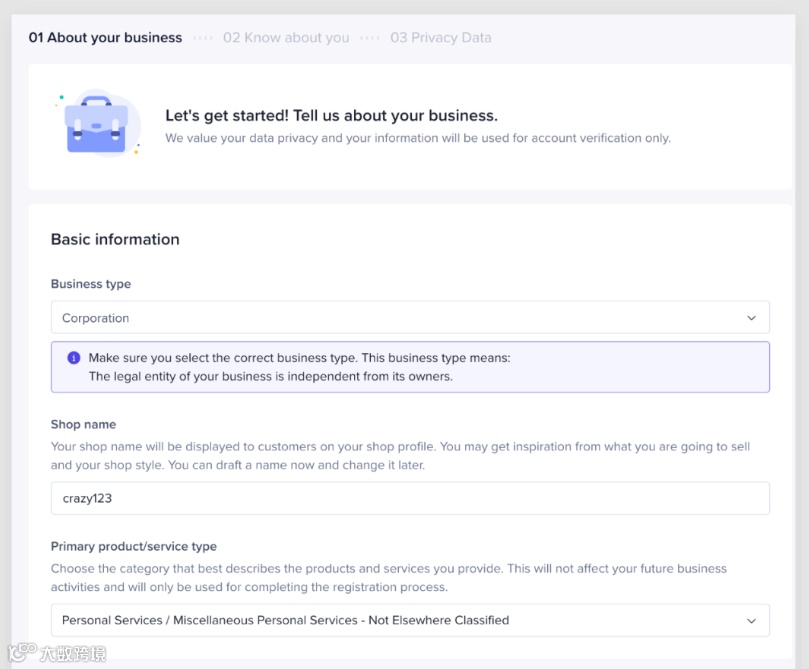Image resolution: width=809 pixels, height=669 pixels.
Task: Click the Shop name field label
Action: point(84,424)
